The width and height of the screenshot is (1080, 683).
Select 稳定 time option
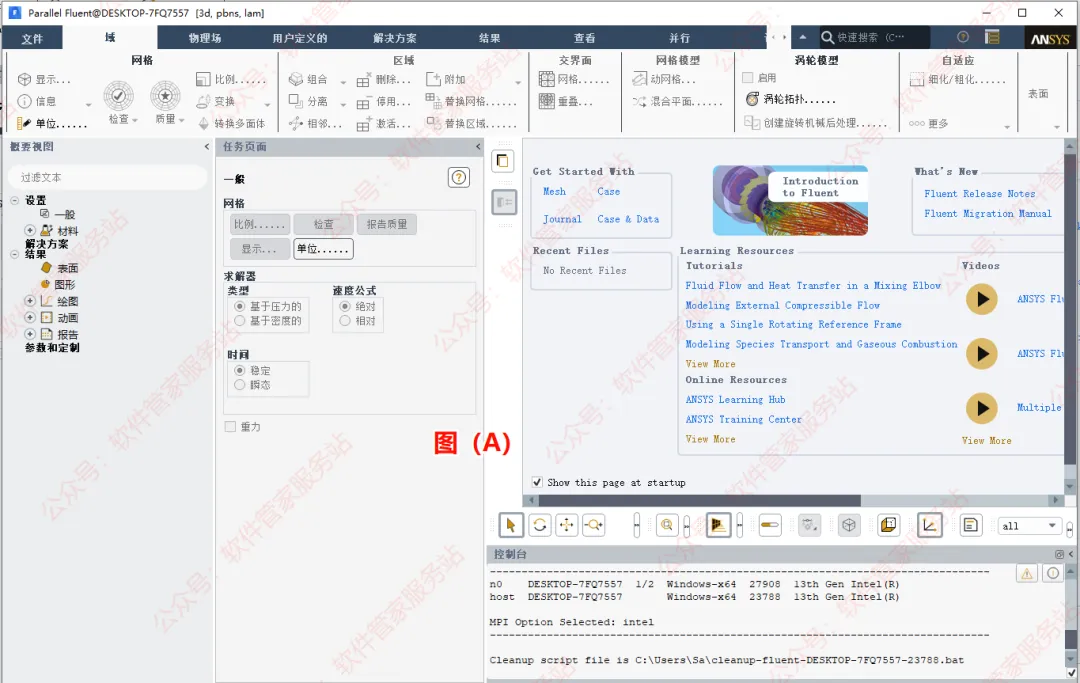click(x=239, y=370)
